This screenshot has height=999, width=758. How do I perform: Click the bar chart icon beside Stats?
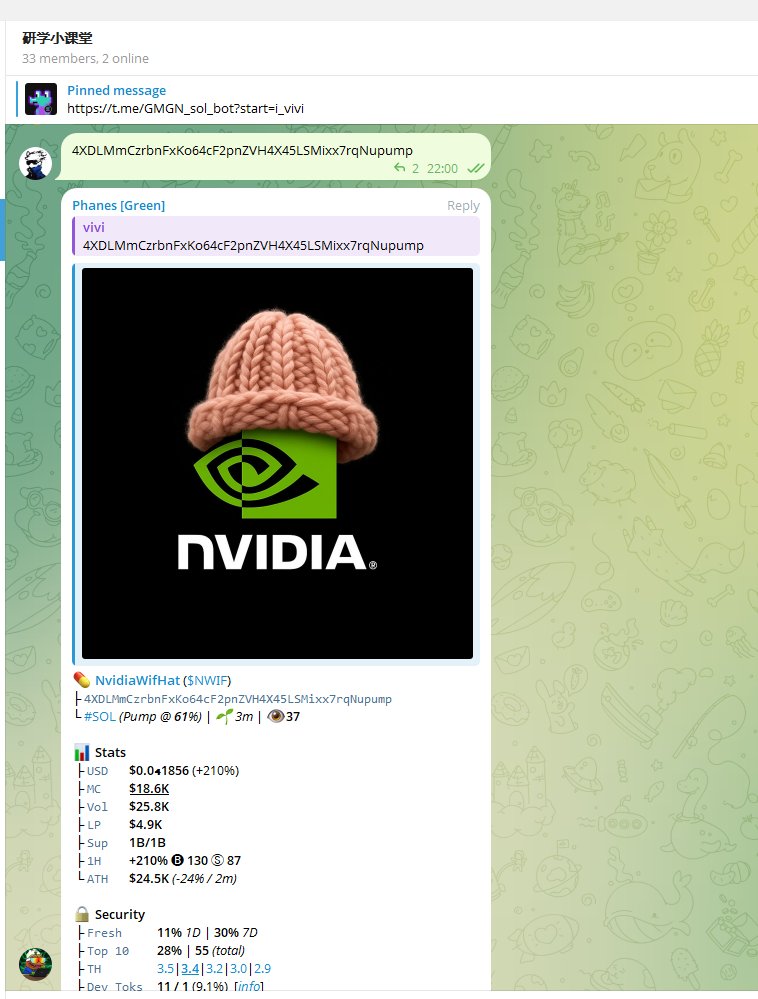coord(82,752)
